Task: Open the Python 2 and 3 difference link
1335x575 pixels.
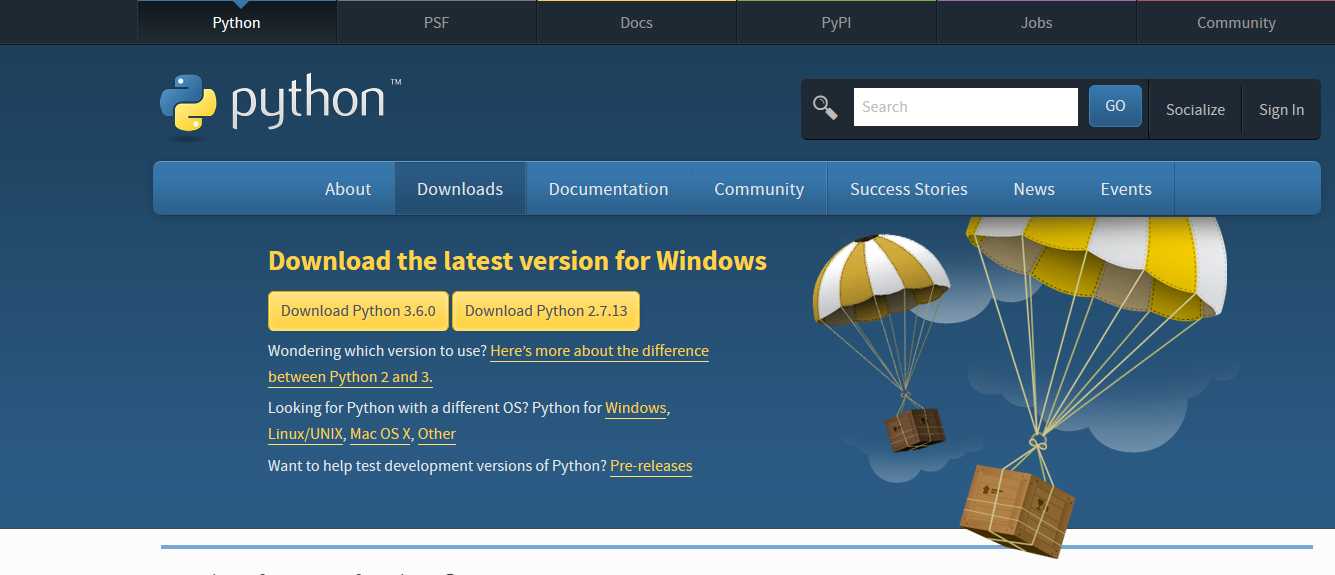Action: click(x=599, y=351)
